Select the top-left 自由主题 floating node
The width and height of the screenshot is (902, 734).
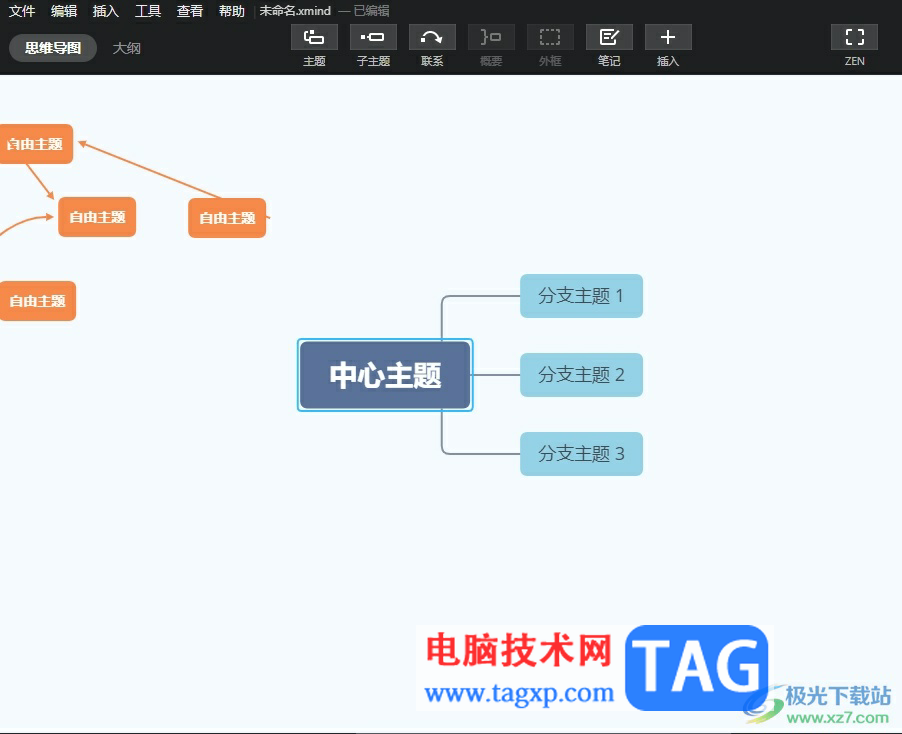[x=36, y=144]
